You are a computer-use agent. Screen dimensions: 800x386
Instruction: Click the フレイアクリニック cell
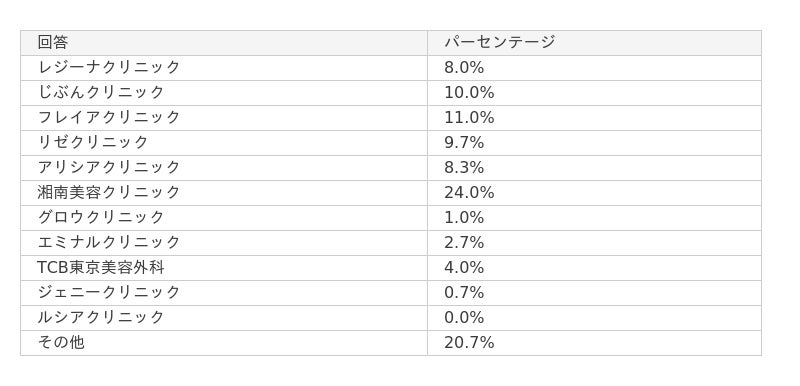[x=224, y=118]
